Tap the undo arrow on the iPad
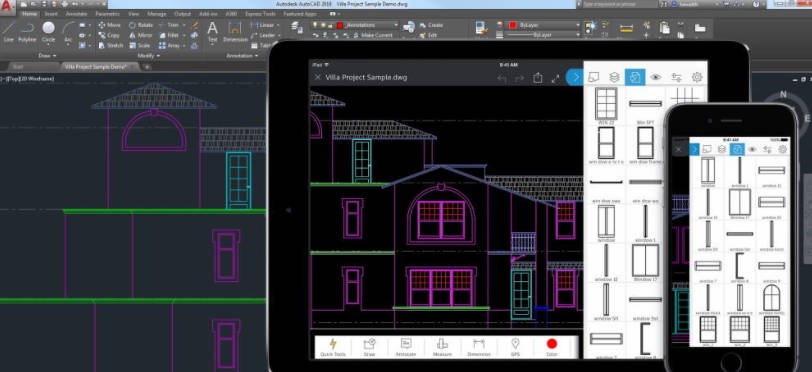The height and width of the screenshot is (372, 812). (501, 78)
